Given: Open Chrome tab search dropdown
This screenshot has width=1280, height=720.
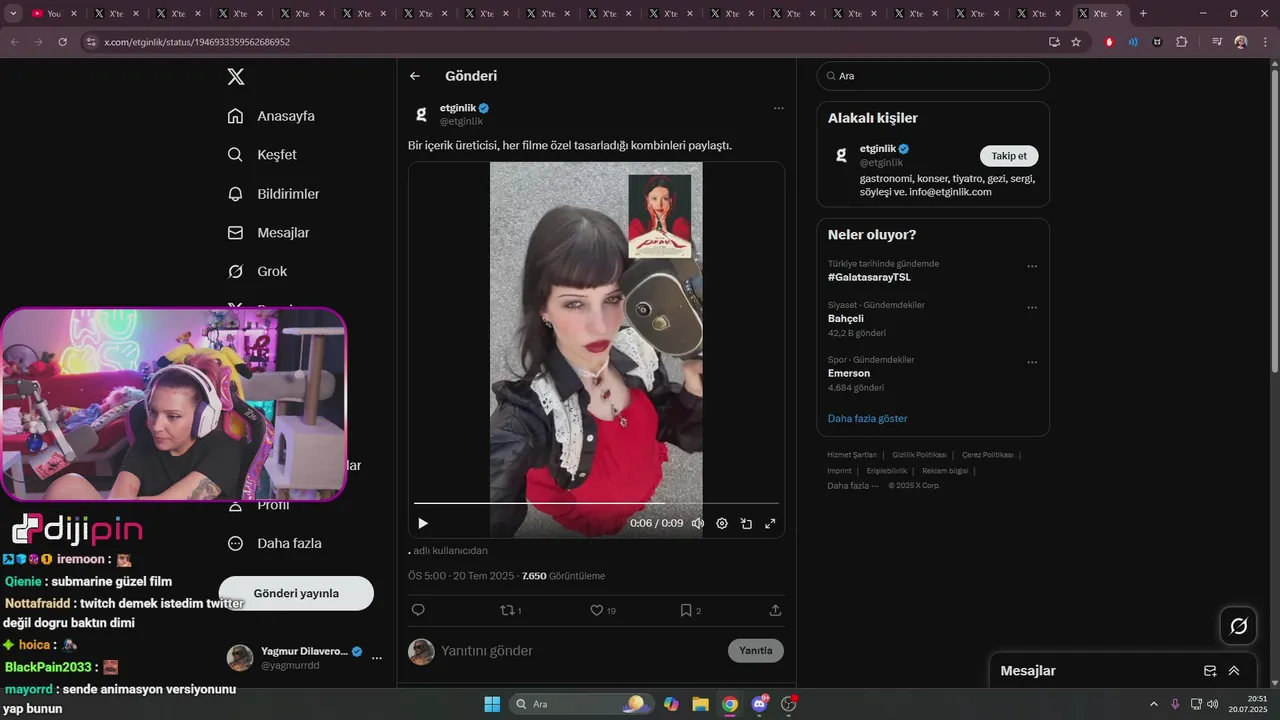Looking at the screenshot, I should [13, 14].
